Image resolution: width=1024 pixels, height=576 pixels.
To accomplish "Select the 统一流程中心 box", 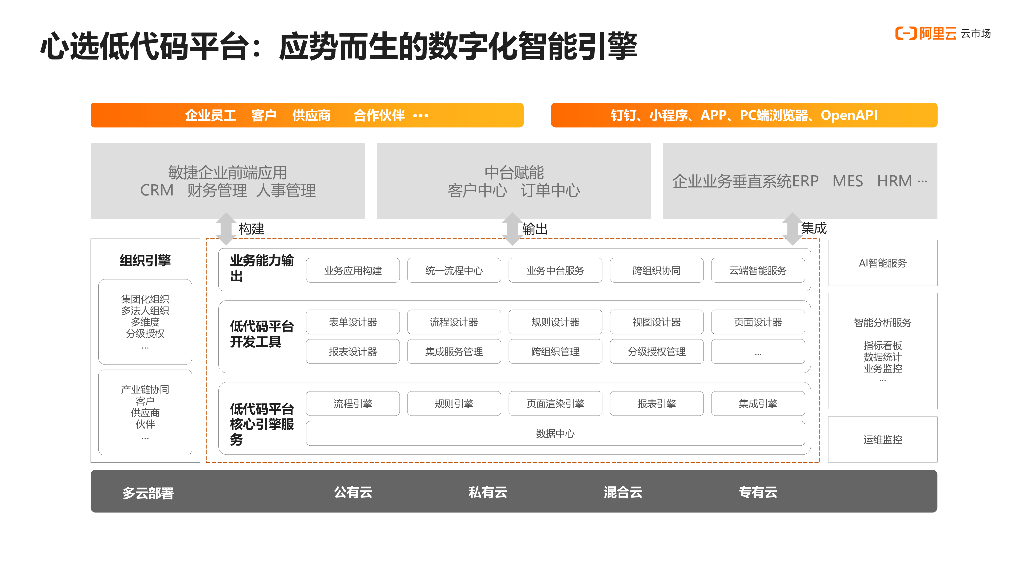I will click(x=454, y=270).
